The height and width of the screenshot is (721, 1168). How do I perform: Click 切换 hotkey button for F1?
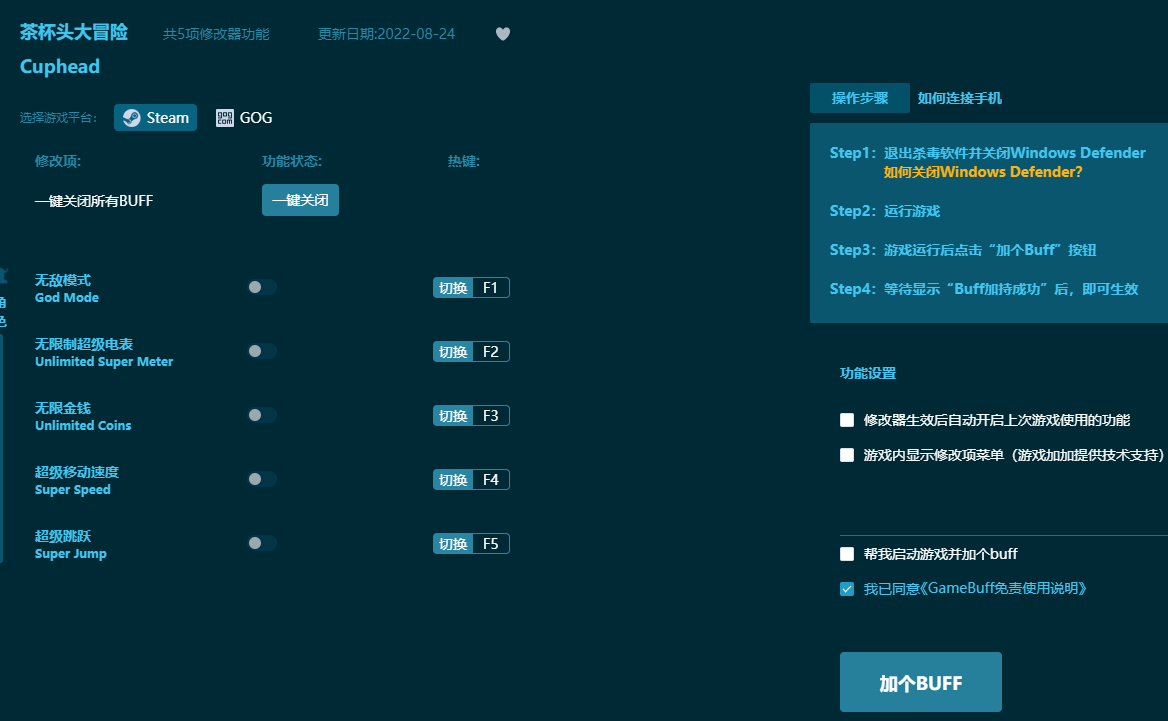click(453, 288)
